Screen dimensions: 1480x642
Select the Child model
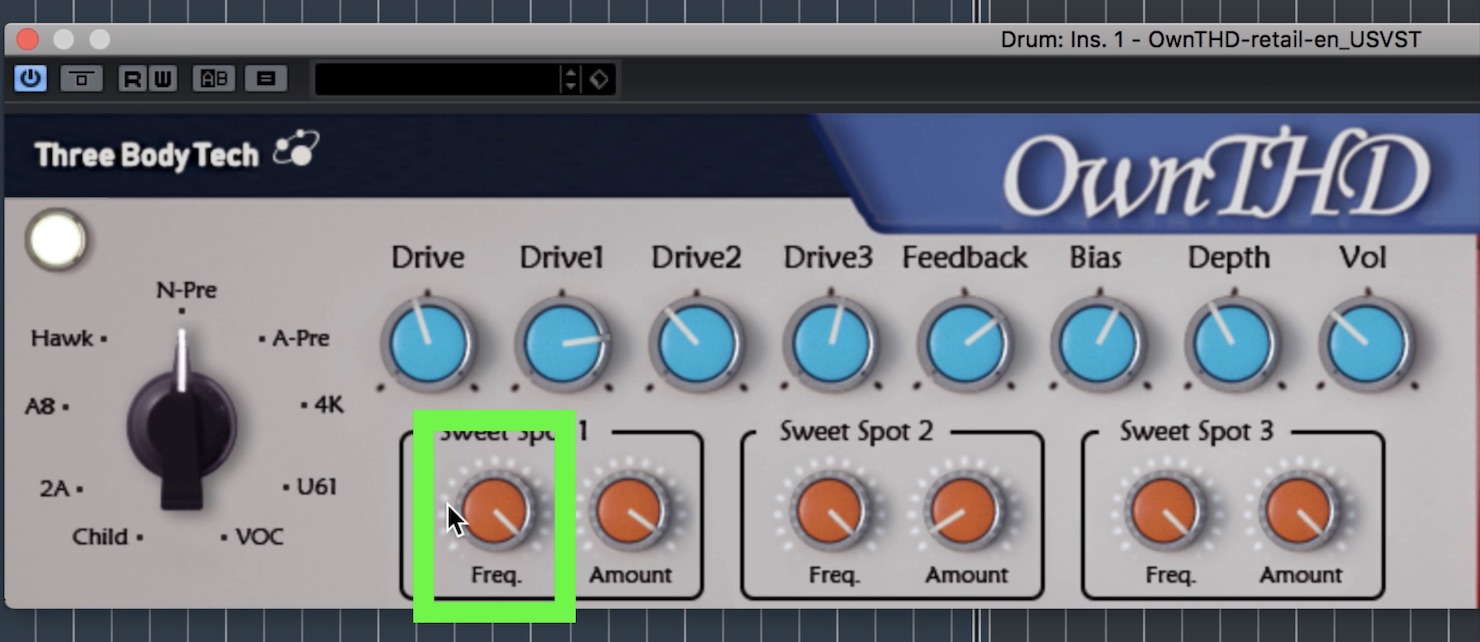[x=100, y=537]
